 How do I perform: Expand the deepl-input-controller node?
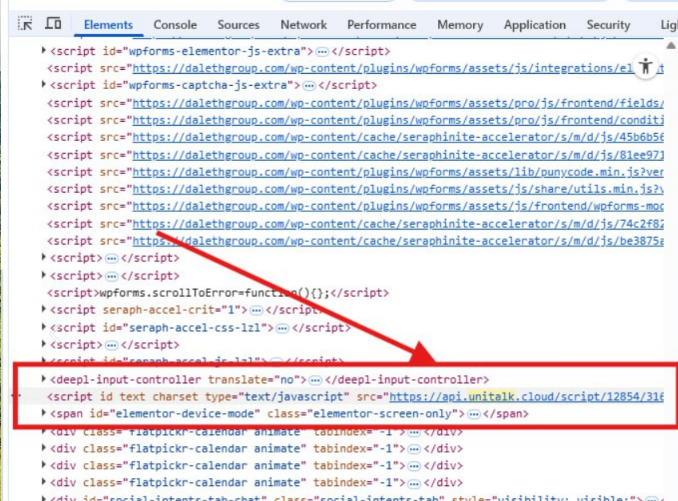pos(44,379)
